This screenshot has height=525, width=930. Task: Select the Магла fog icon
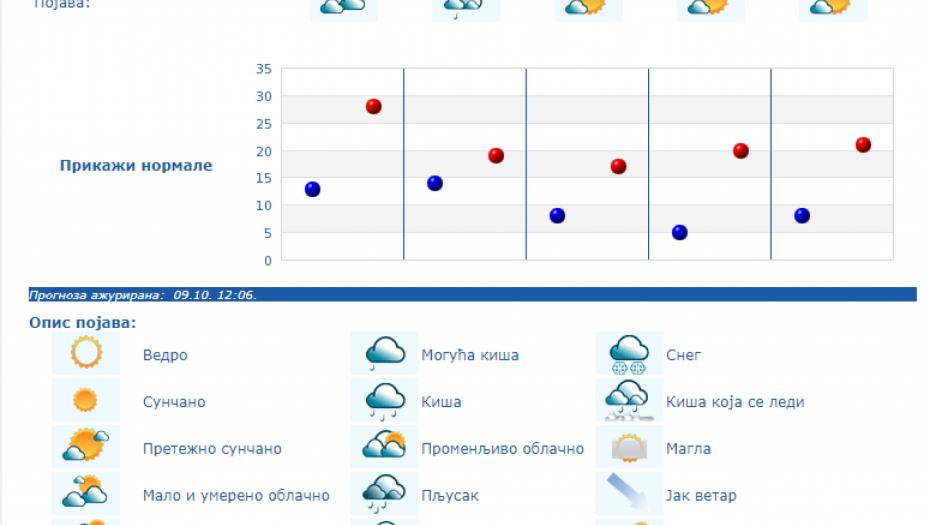[629, 447]
